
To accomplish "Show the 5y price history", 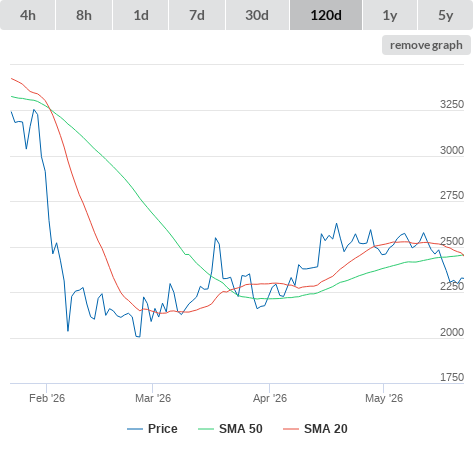I will pyautogui.click(x=446, y=15).
